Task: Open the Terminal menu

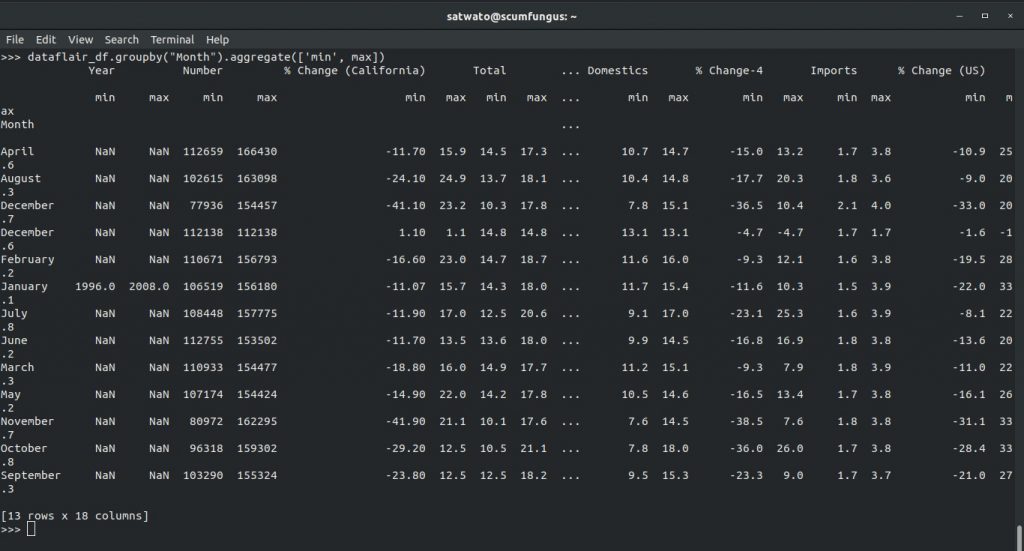Action: [x=172, y=40]
